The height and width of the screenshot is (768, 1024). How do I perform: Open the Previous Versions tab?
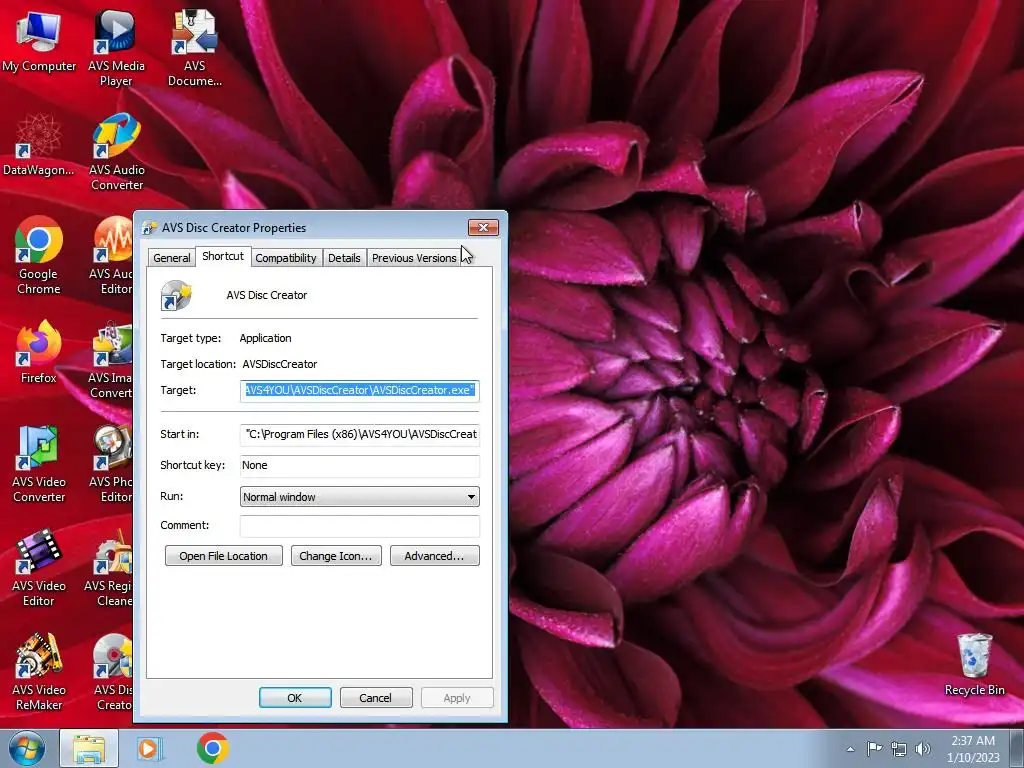(414, 258)
